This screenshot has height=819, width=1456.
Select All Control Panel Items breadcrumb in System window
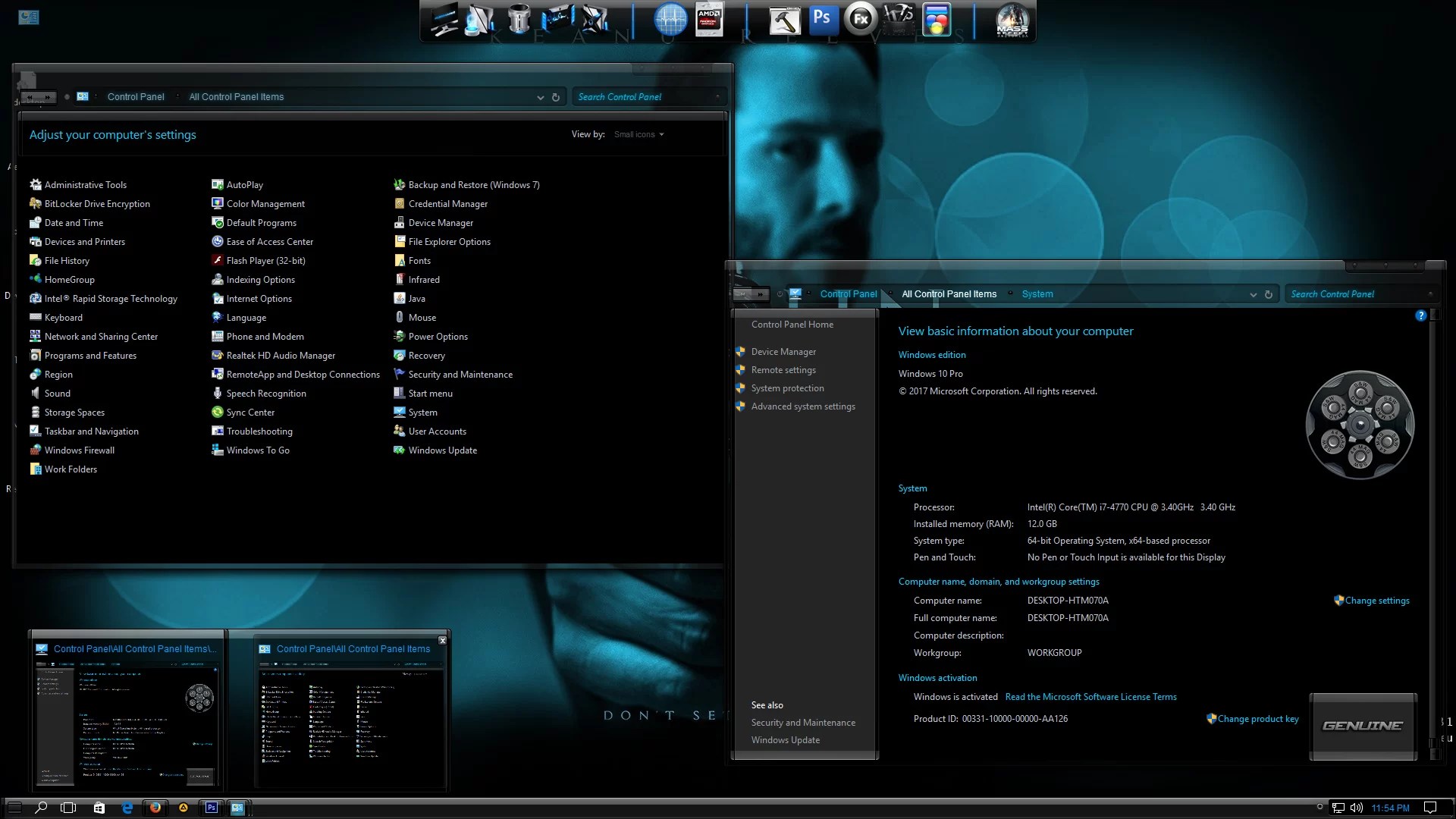[x=949, y=294]
